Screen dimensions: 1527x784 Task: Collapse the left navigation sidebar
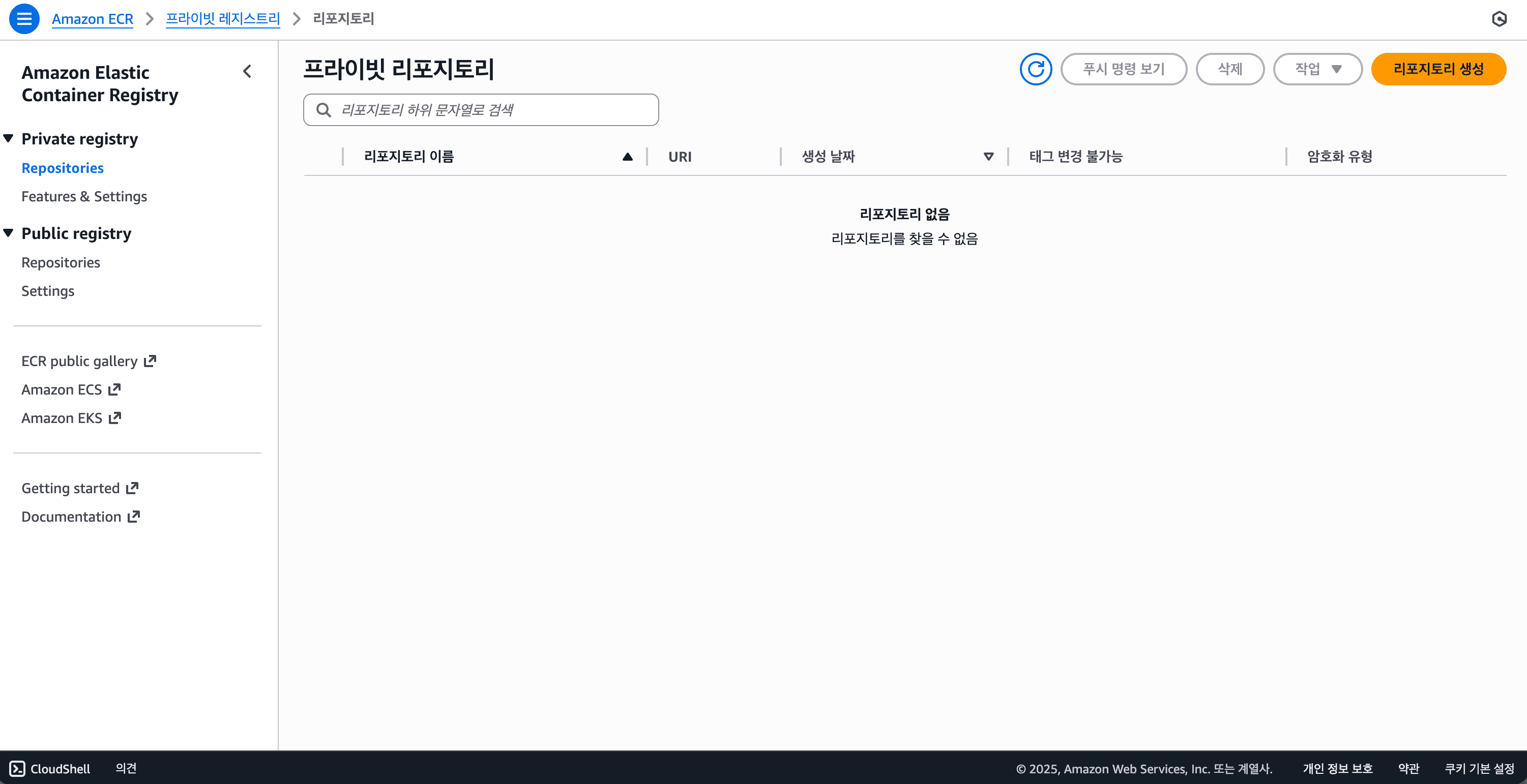point(247,71)
